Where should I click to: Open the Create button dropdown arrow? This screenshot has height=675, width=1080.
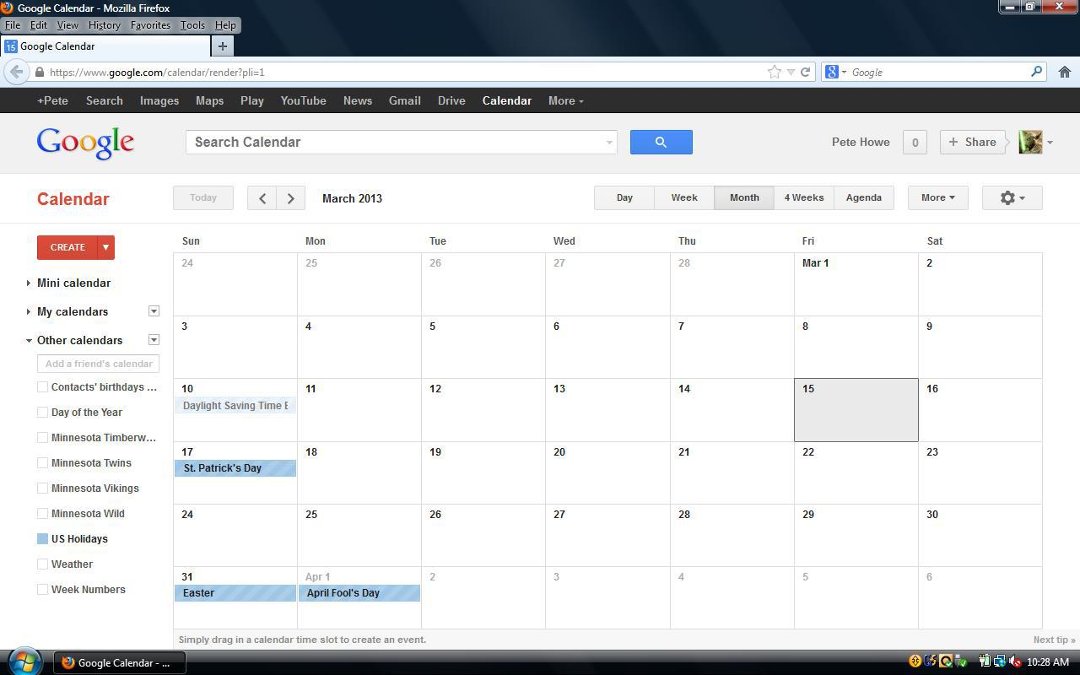(106, 247)
